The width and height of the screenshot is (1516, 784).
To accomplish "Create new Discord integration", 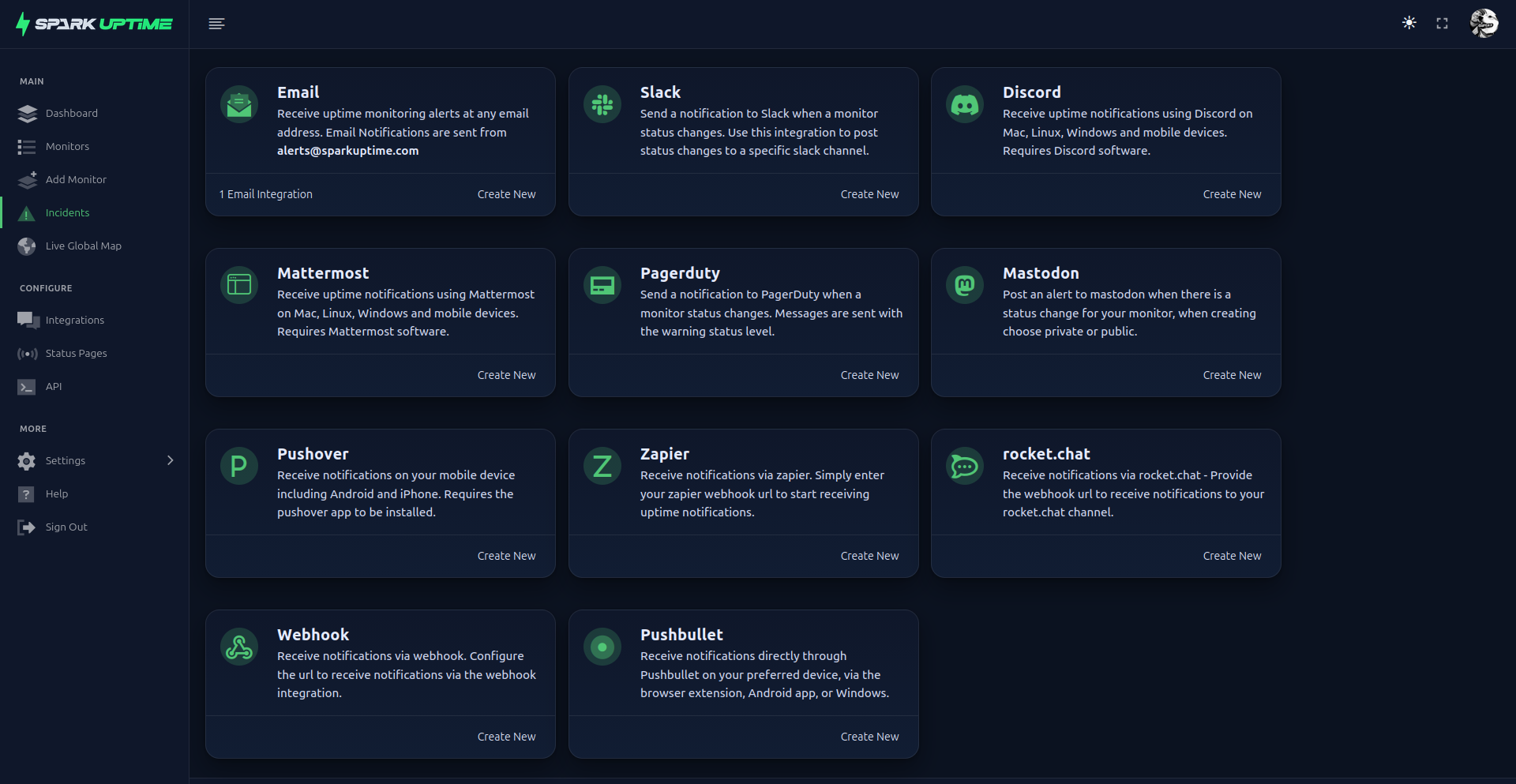I will (1232, 194).
